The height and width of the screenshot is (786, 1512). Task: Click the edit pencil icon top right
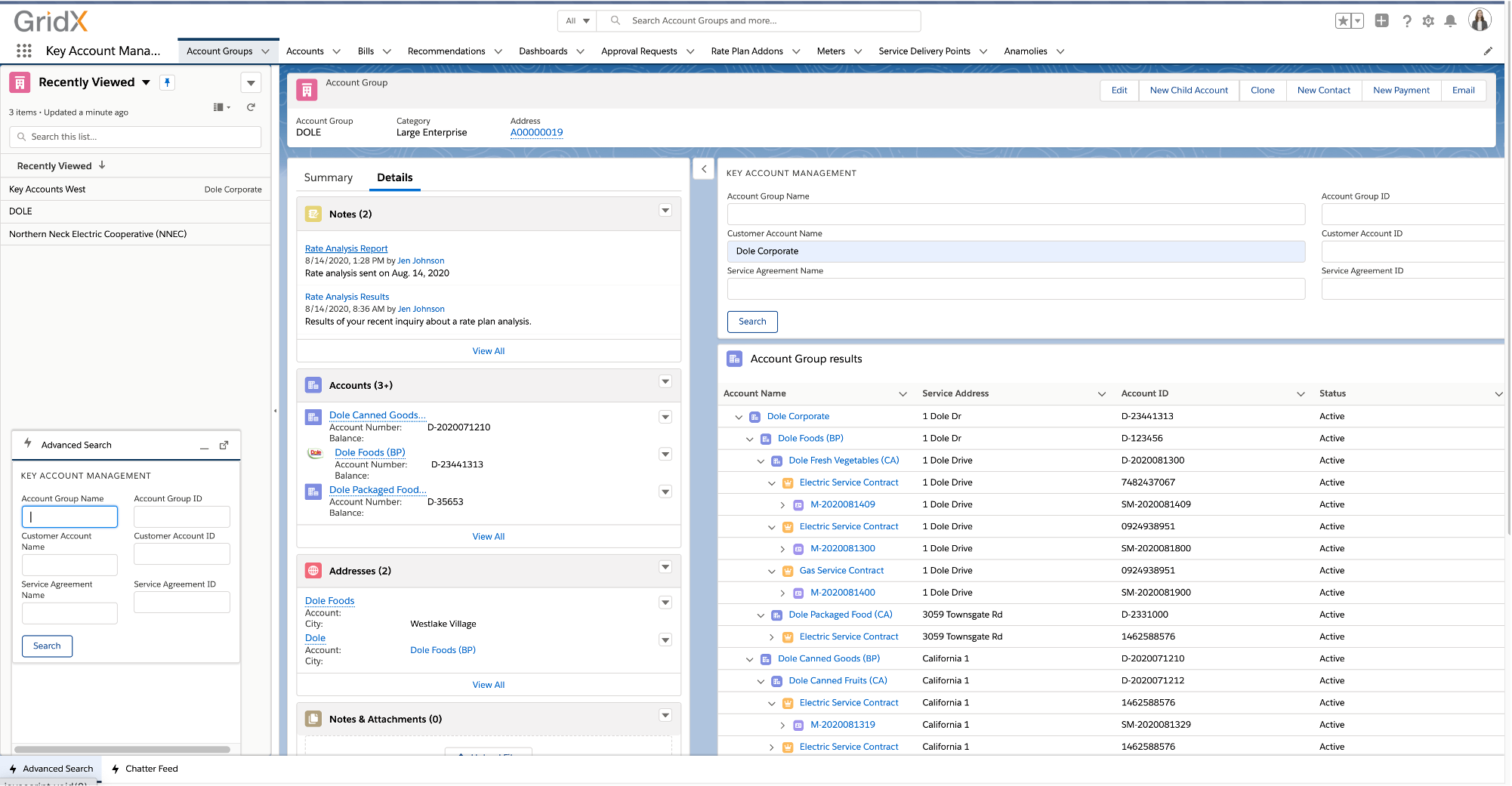pyautogui.click(x=1488, y=51)
